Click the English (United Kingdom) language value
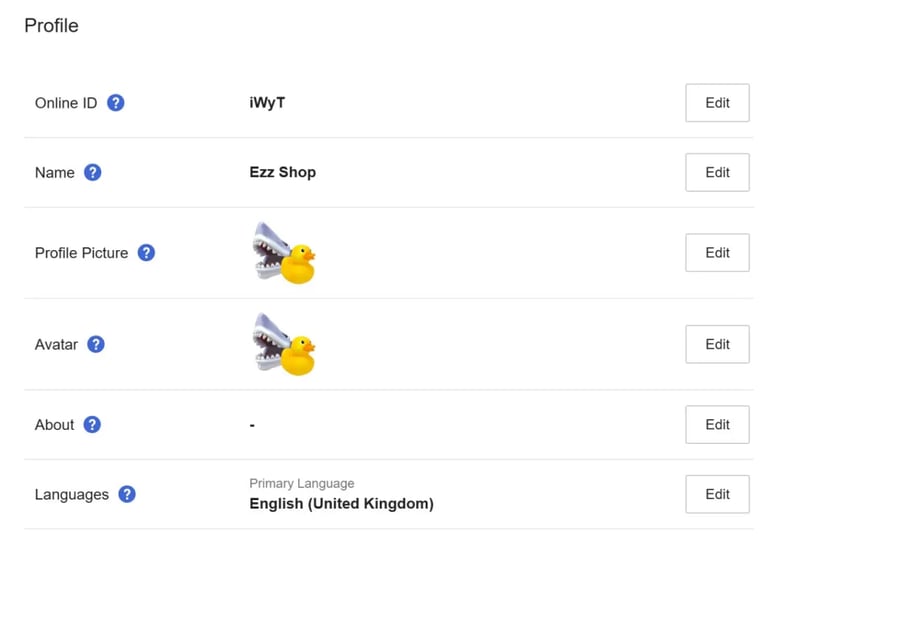This screenshot has width=900, height=635. click(342, 504)
